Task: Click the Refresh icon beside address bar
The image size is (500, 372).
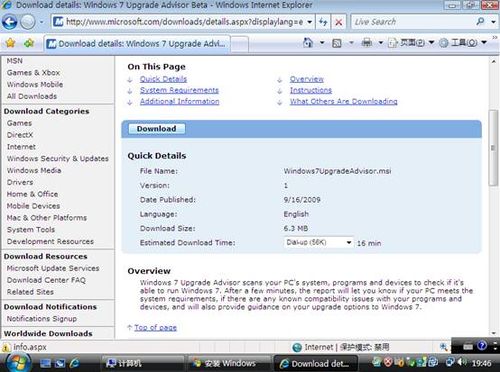Action: [x=323, y=22]
